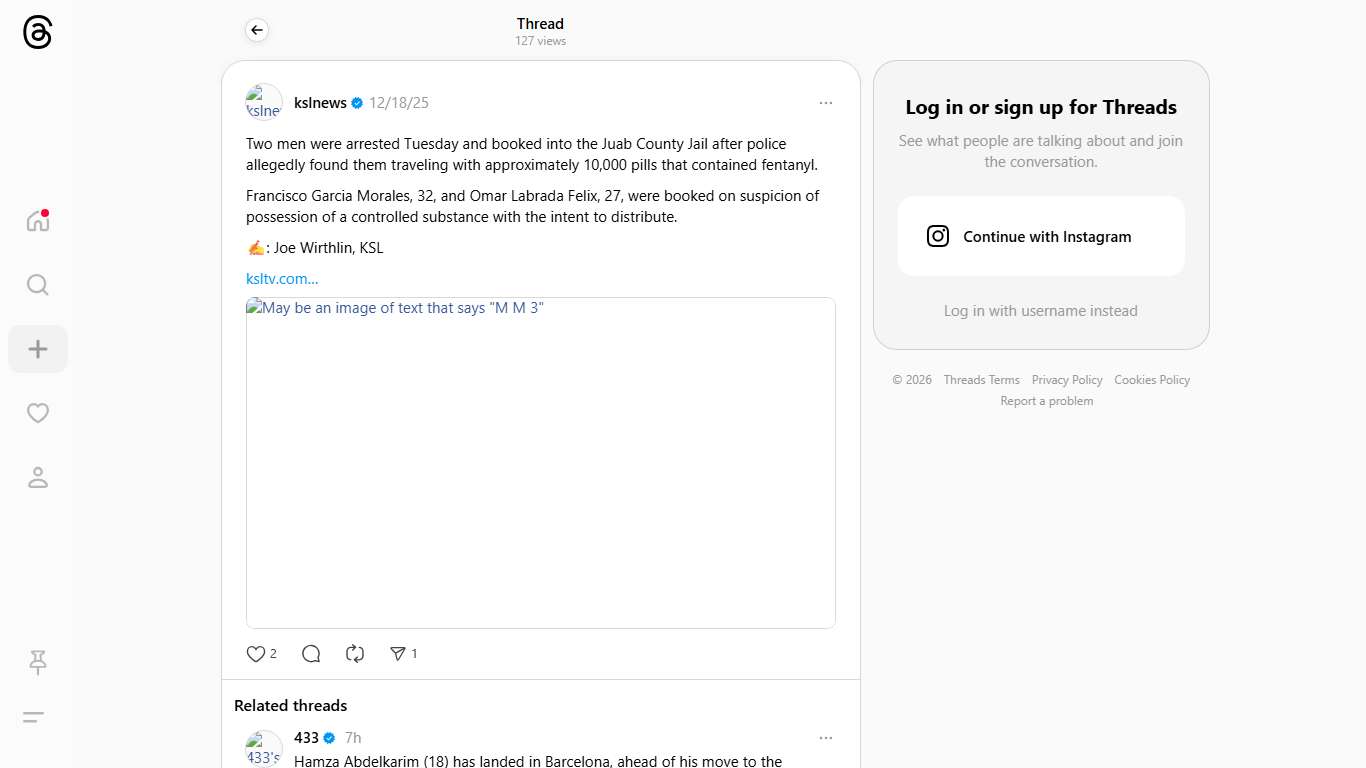Click the Create new thread plus icon
The image size is (1366, 768).
click(x=38, y=349)
